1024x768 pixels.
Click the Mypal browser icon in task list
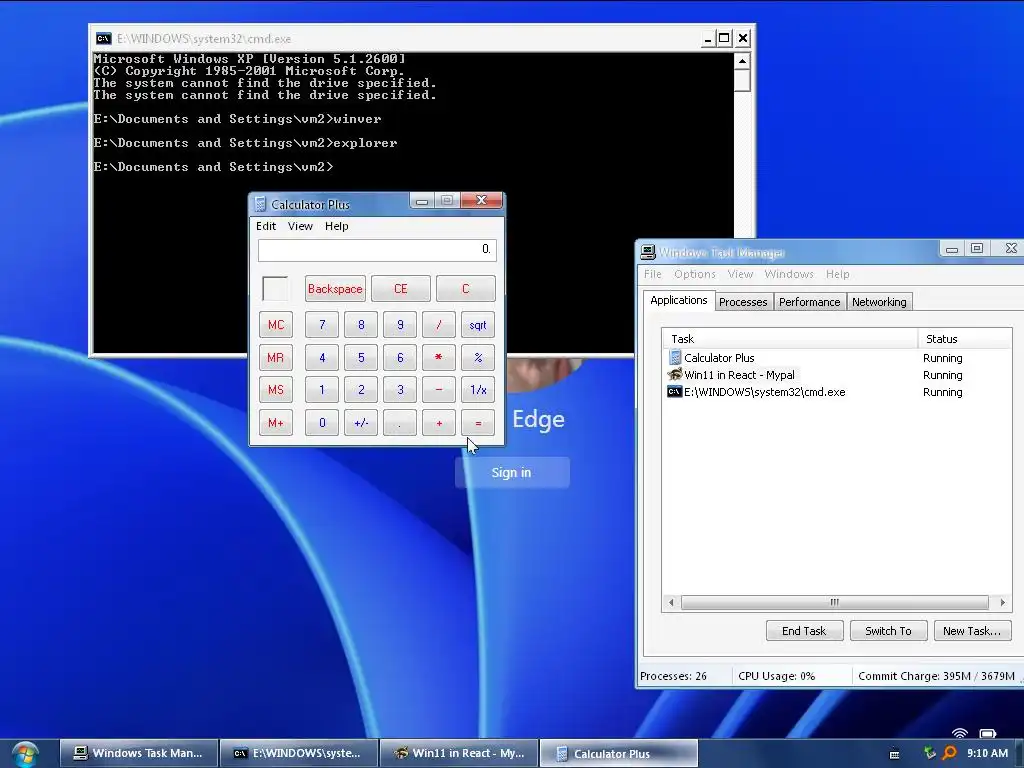tap(675, 374)
